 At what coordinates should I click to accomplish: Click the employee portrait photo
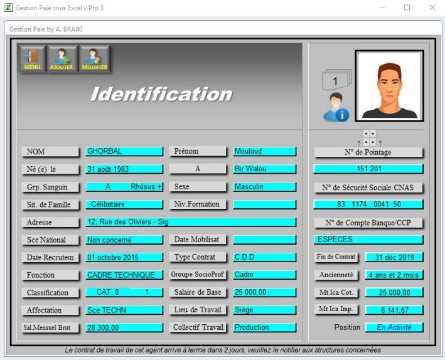(x=389, y=86)
